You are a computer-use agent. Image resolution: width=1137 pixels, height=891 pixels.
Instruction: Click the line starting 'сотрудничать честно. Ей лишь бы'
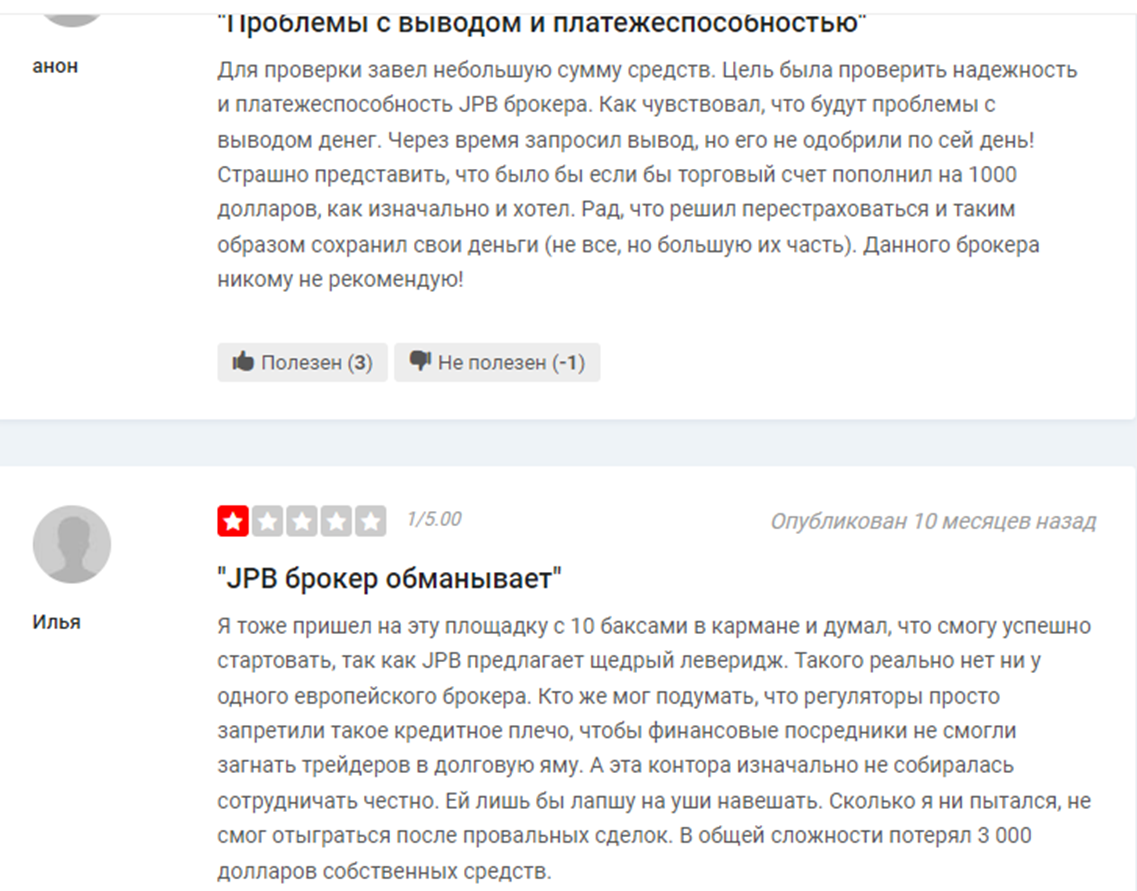654,801
